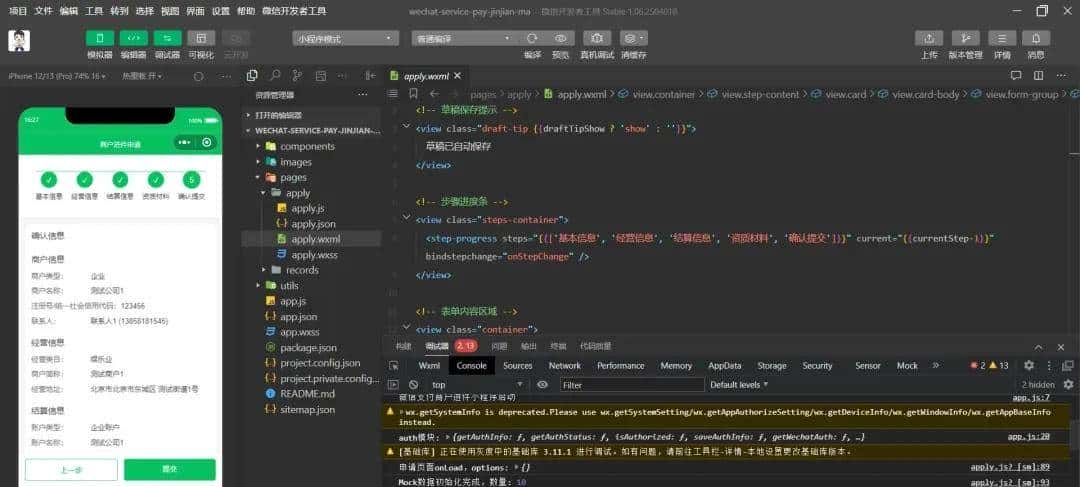Image resolution: width=1080 pixels, height=487 pixels.
Task: Click the green 提交 button in simulator
Action: 169,470
